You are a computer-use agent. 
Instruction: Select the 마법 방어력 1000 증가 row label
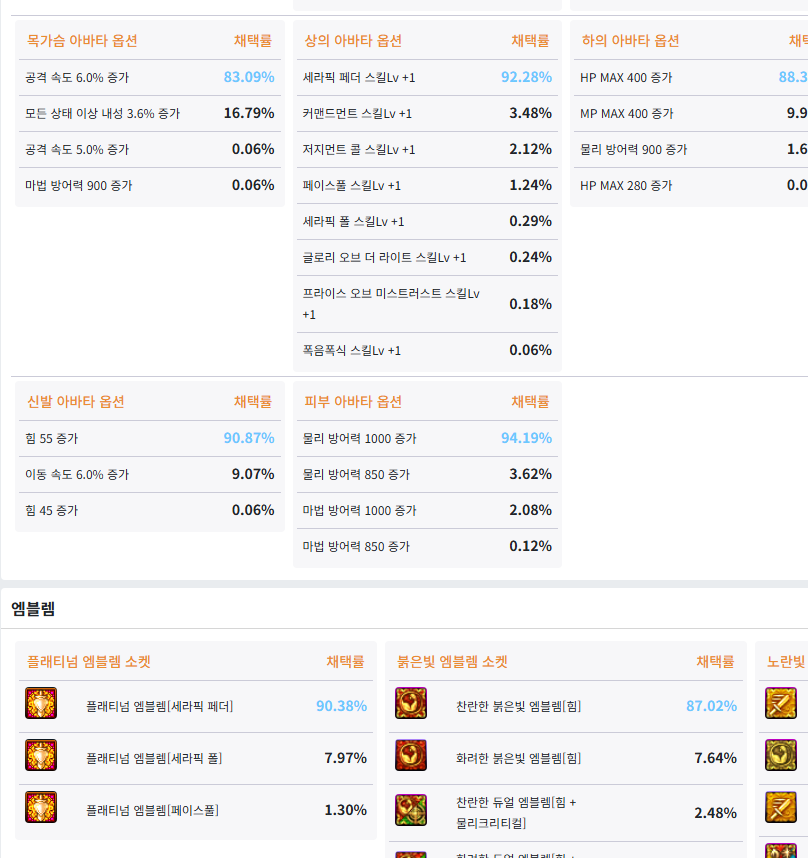359,511
